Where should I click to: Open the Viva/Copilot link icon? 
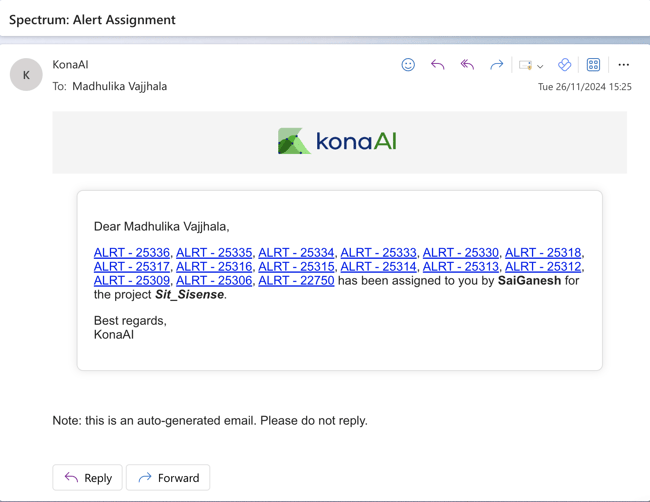[x=564, y=65]
